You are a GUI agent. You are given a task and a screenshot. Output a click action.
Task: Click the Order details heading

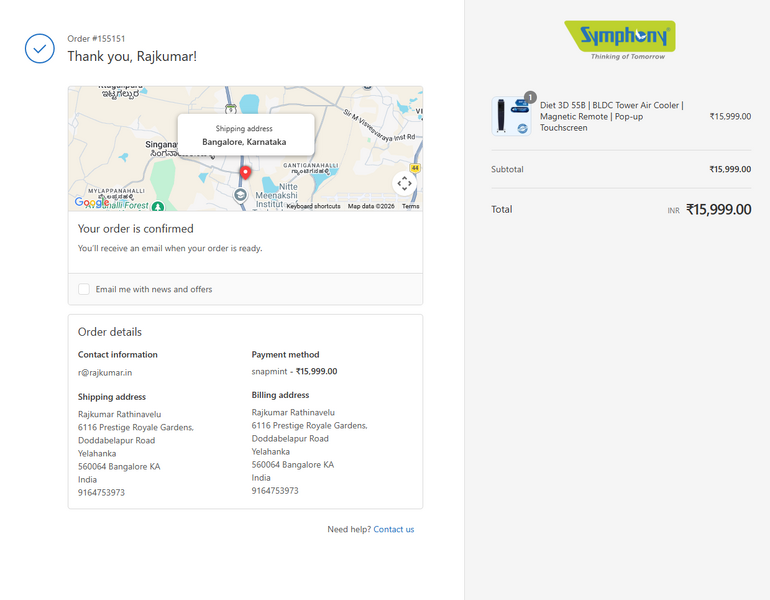tap(110, 332)
